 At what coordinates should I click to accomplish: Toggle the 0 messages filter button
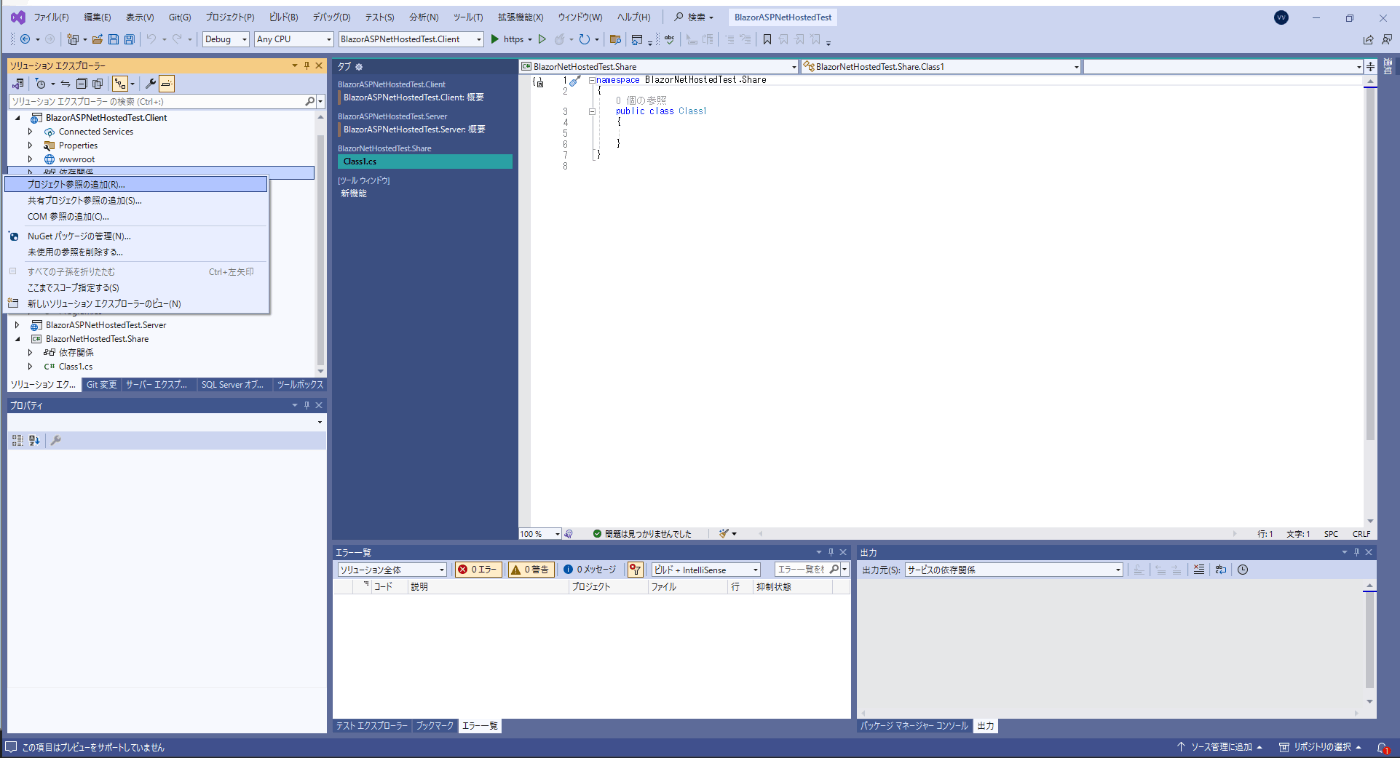point(589,569)
